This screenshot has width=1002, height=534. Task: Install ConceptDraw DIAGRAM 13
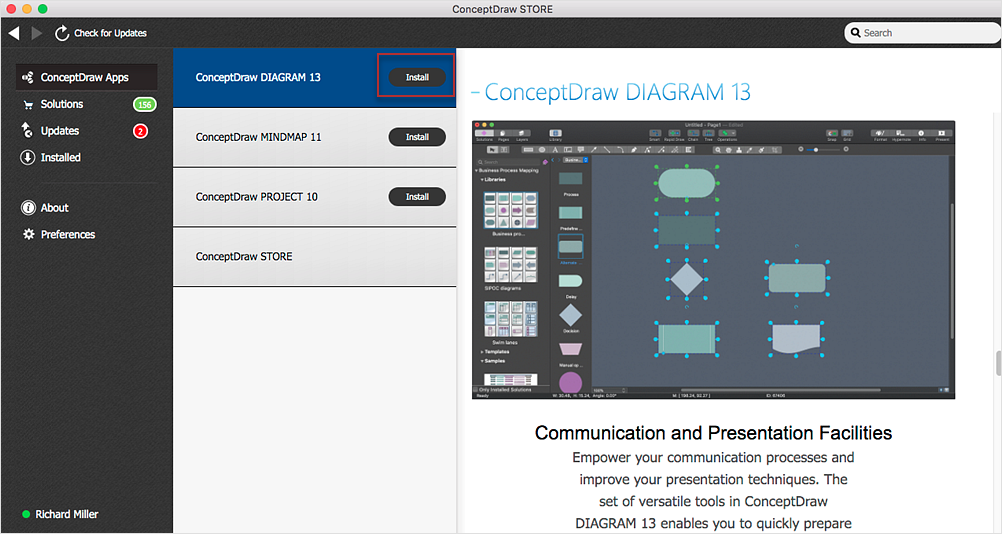(417, 77)
